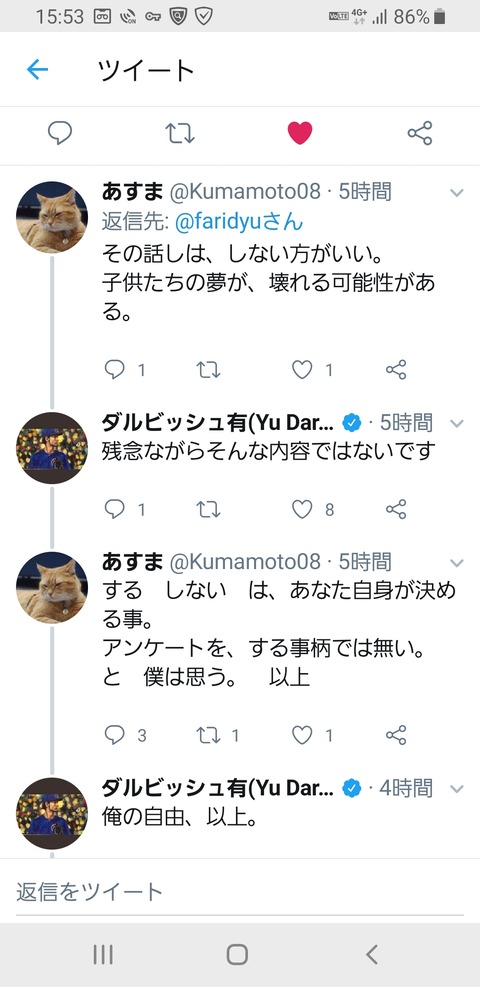The height and width of the screenshot is (987, 480).
Task: Open dropdown chevron on Darvish's 5時間 tweet
Action: [x=457, y=423]
